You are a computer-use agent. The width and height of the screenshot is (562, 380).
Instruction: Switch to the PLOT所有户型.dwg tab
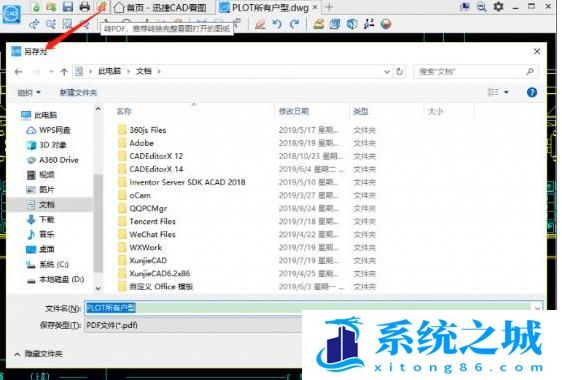click(269, 7)
